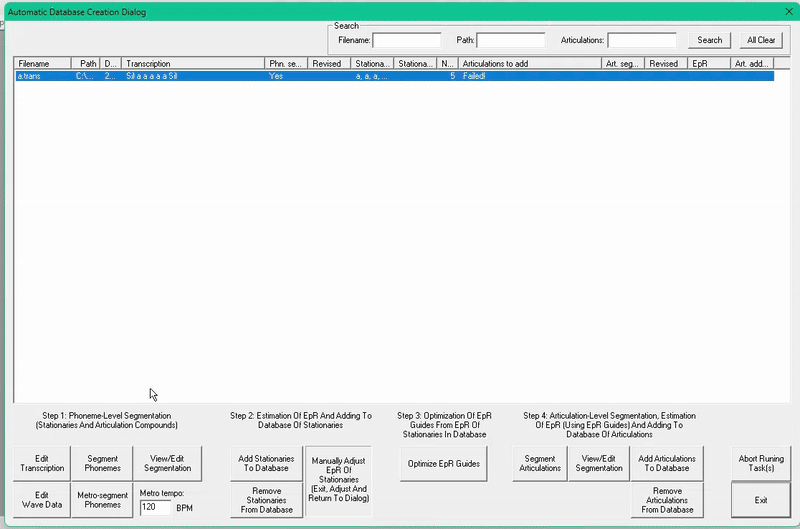Click Manually Adjust EpR Of Stationaries
800x529 pixels.
tap(338, 481)
